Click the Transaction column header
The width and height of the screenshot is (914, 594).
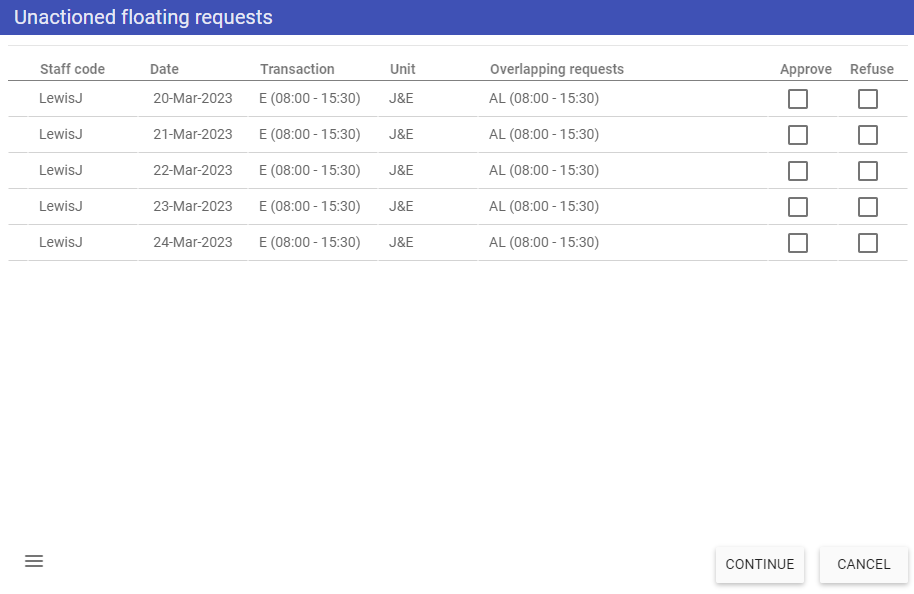pos(297,69)
